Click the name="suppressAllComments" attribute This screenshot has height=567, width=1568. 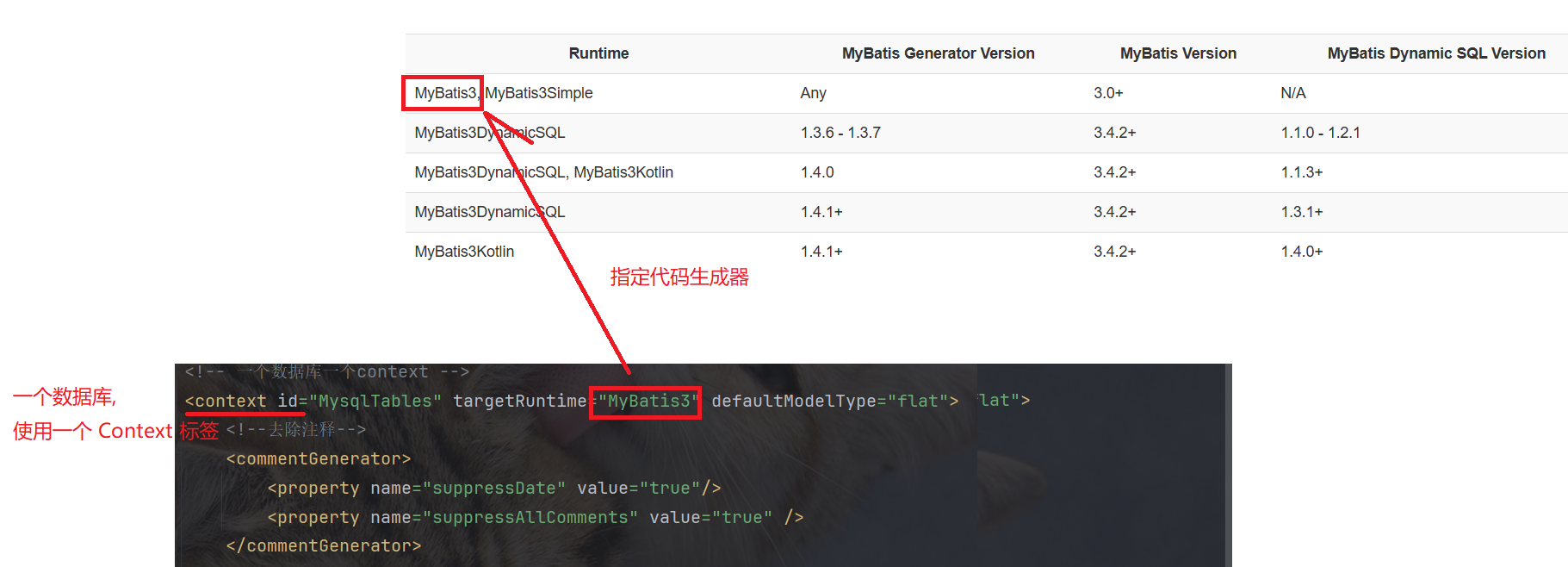point(505,517)
